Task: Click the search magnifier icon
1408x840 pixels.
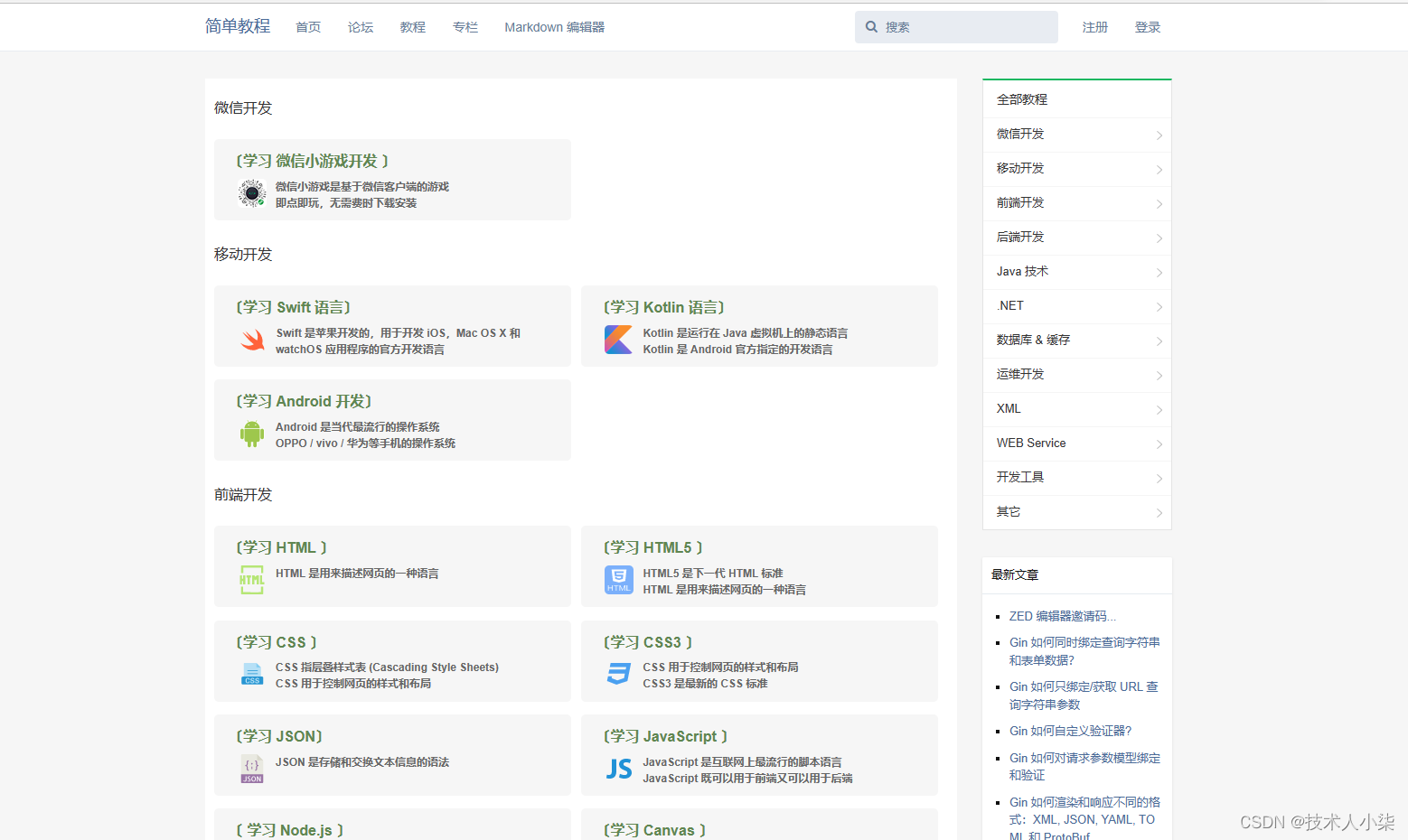Action: coord(871,27)
